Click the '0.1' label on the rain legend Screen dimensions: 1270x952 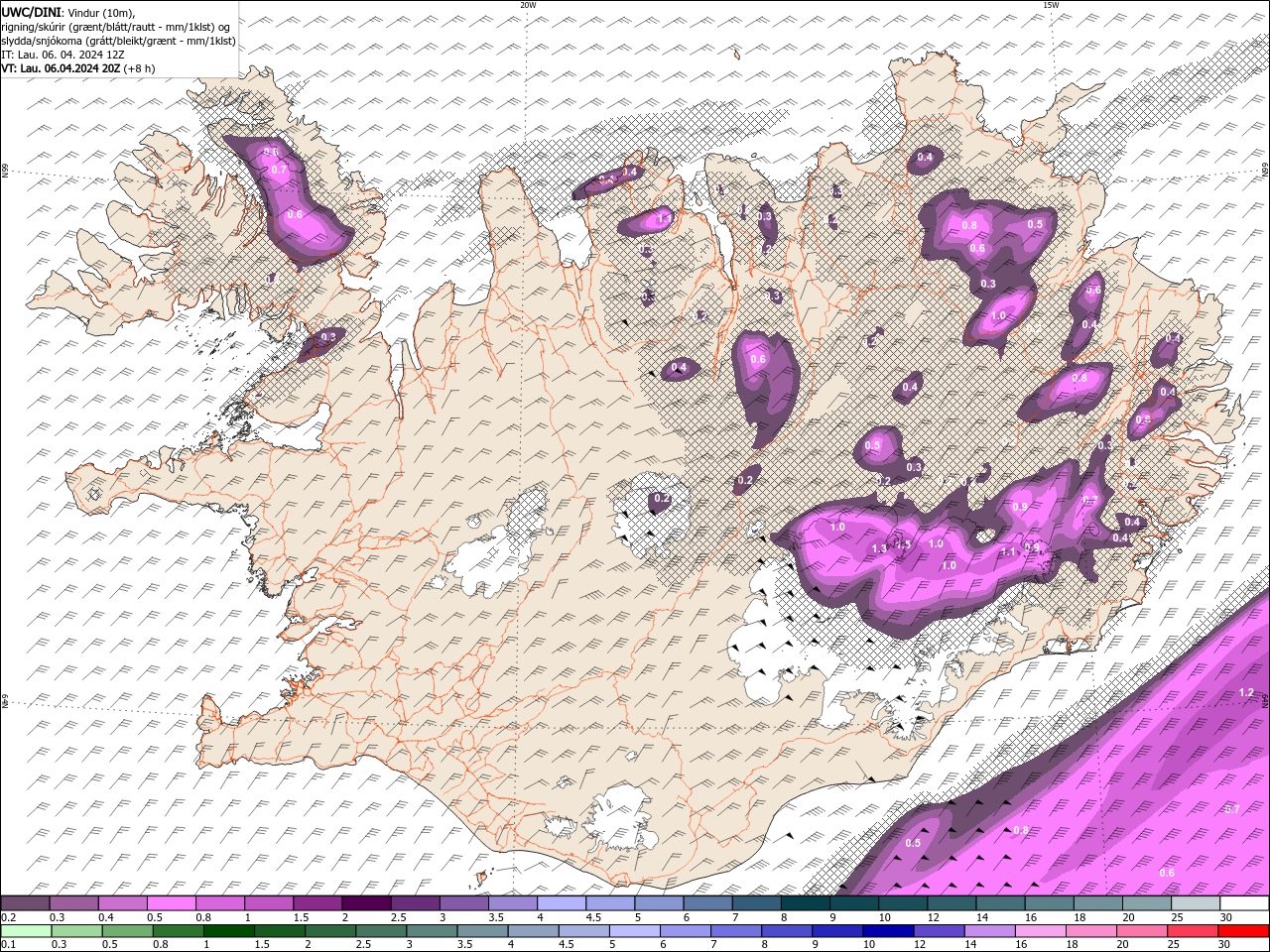(8, 945)
